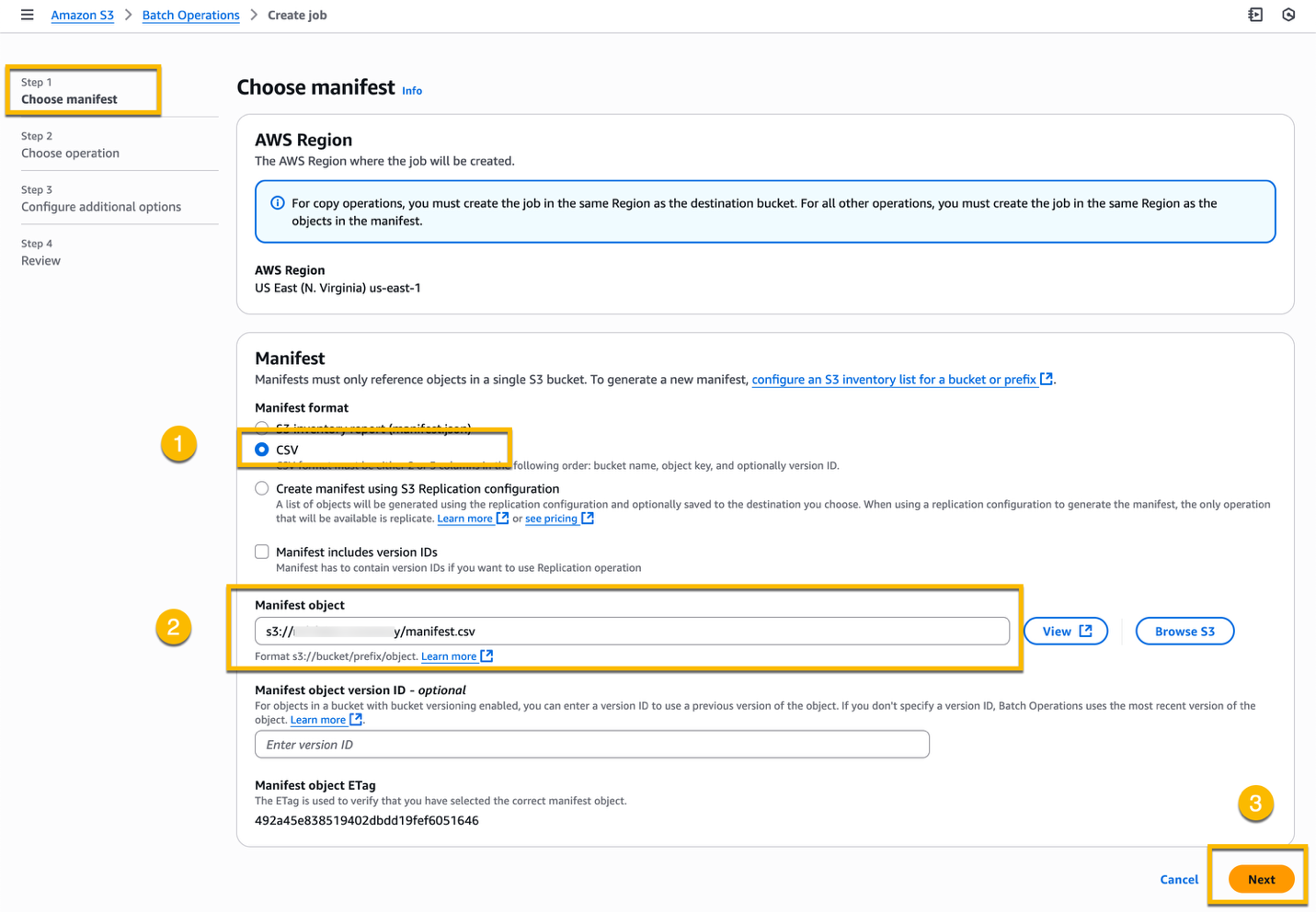Click Cancel to abandon job creation
The width and height of the screenshot is (1316, 912).
[x=1178, y=879]
